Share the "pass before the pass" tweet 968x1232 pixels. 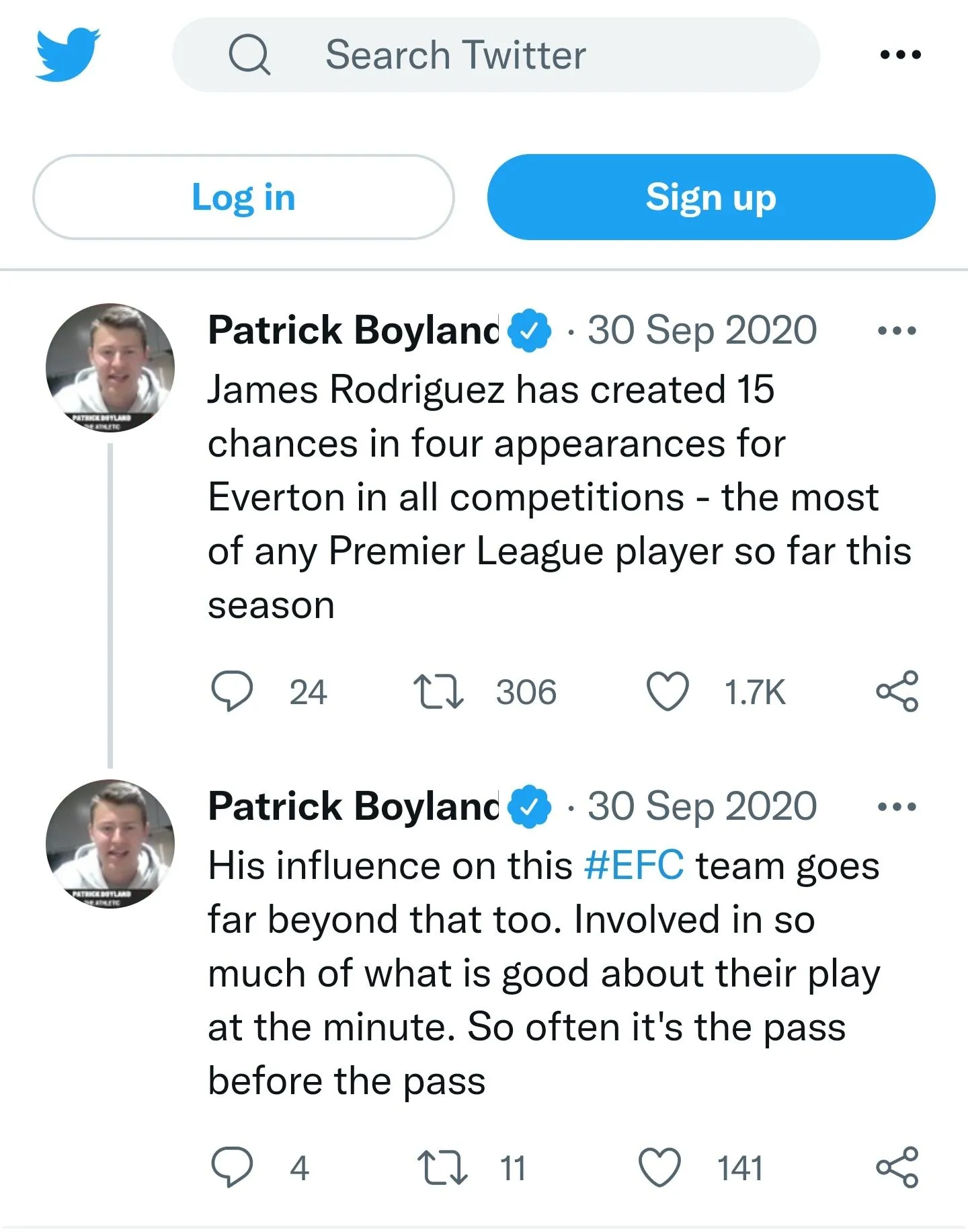point(897,1167)
